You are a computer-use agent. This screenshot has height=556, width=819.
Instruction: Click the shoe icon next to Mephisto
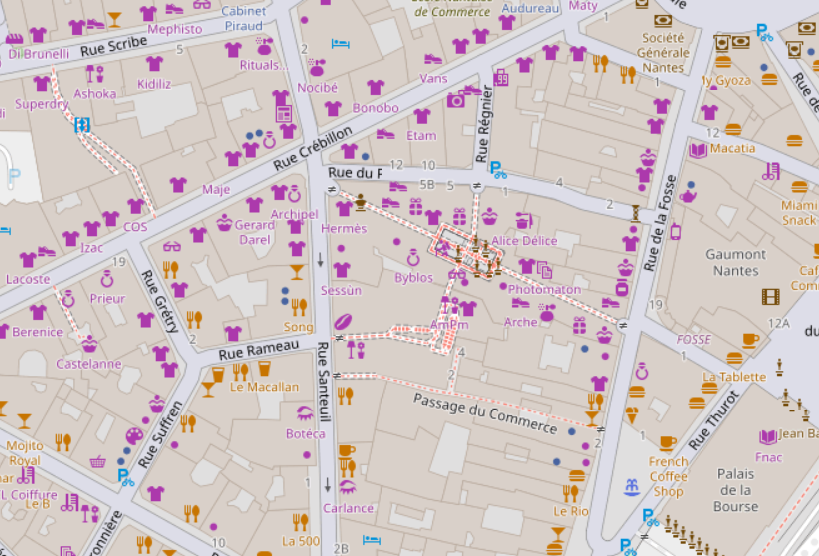coord(174,9)
